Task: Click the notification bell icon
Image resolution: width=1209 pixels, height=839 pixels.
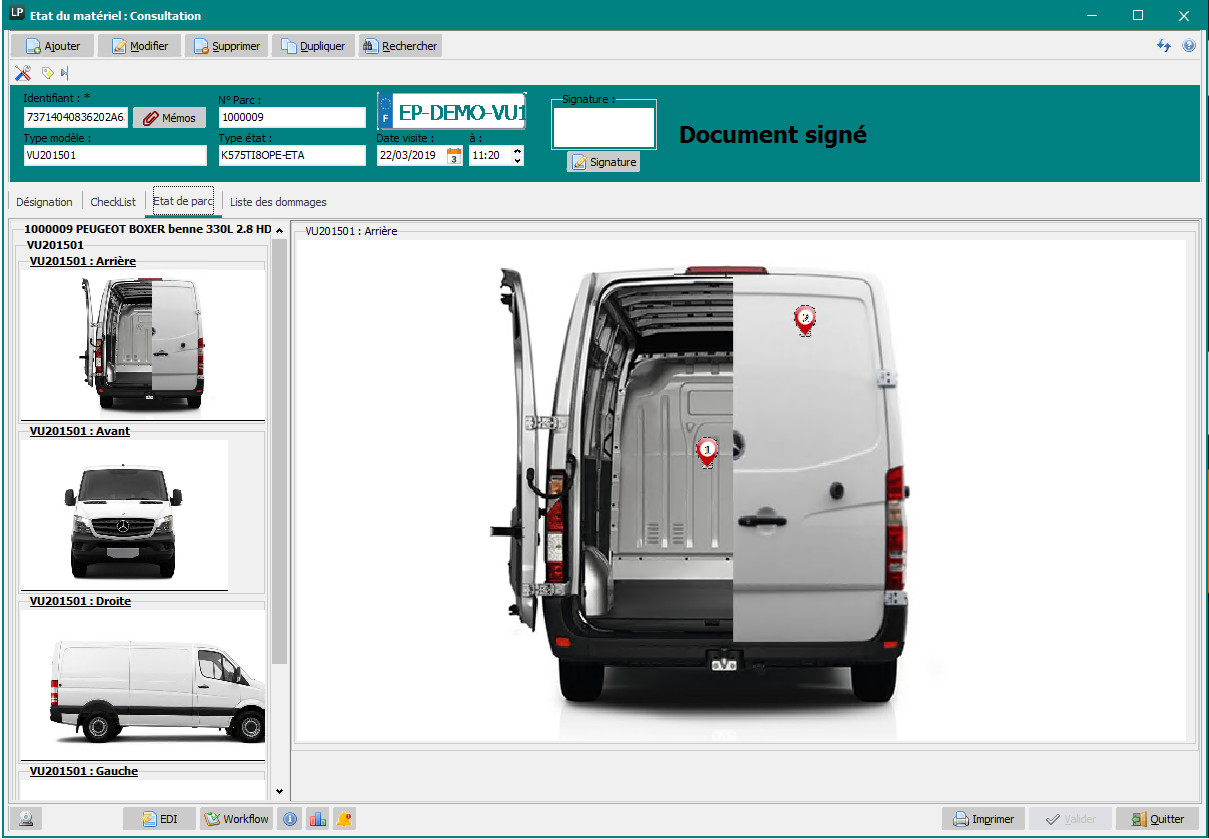Action: [344, 819]
